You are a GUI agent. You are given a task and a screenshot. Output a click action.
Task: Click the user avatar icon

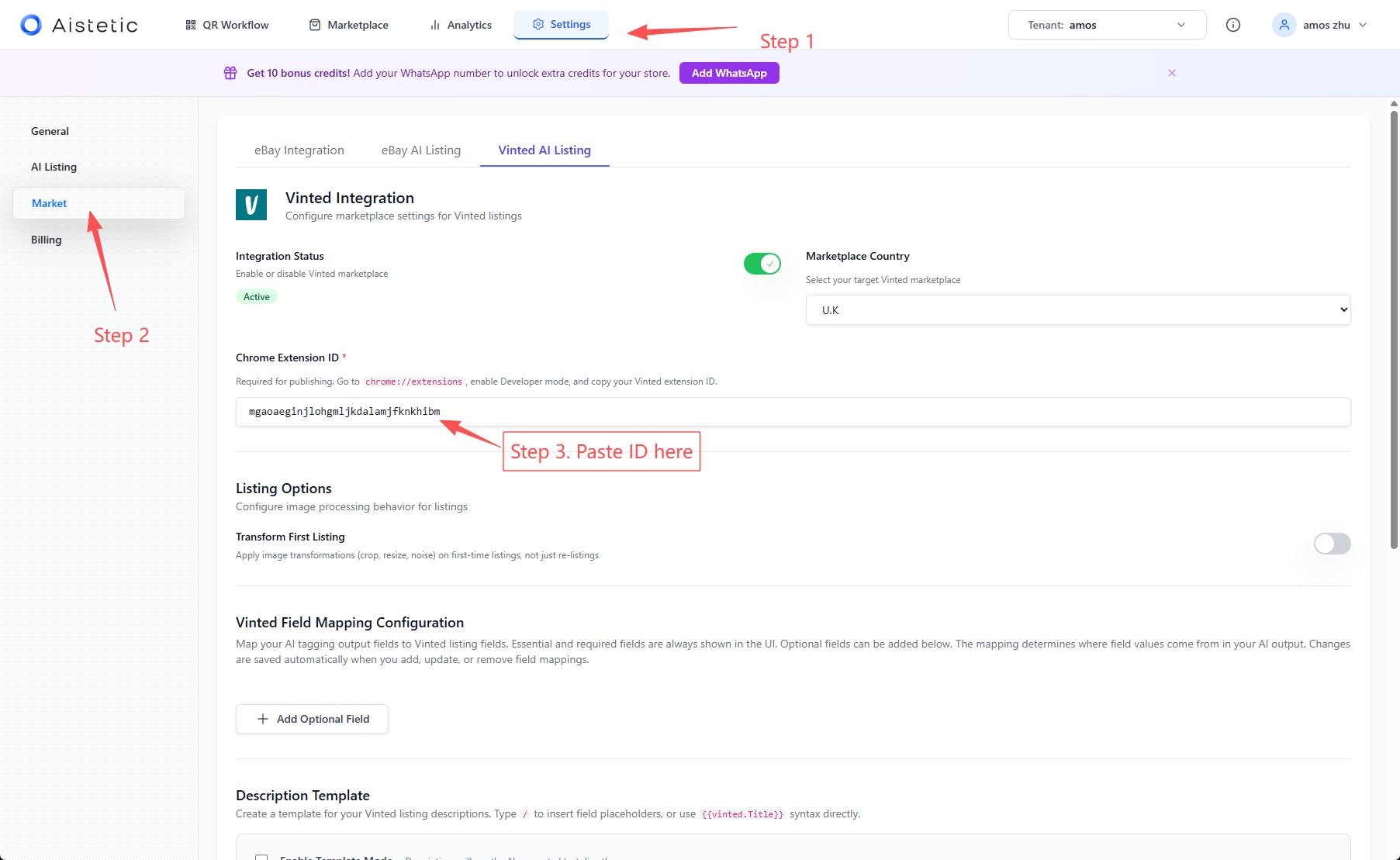[1284, 25]
